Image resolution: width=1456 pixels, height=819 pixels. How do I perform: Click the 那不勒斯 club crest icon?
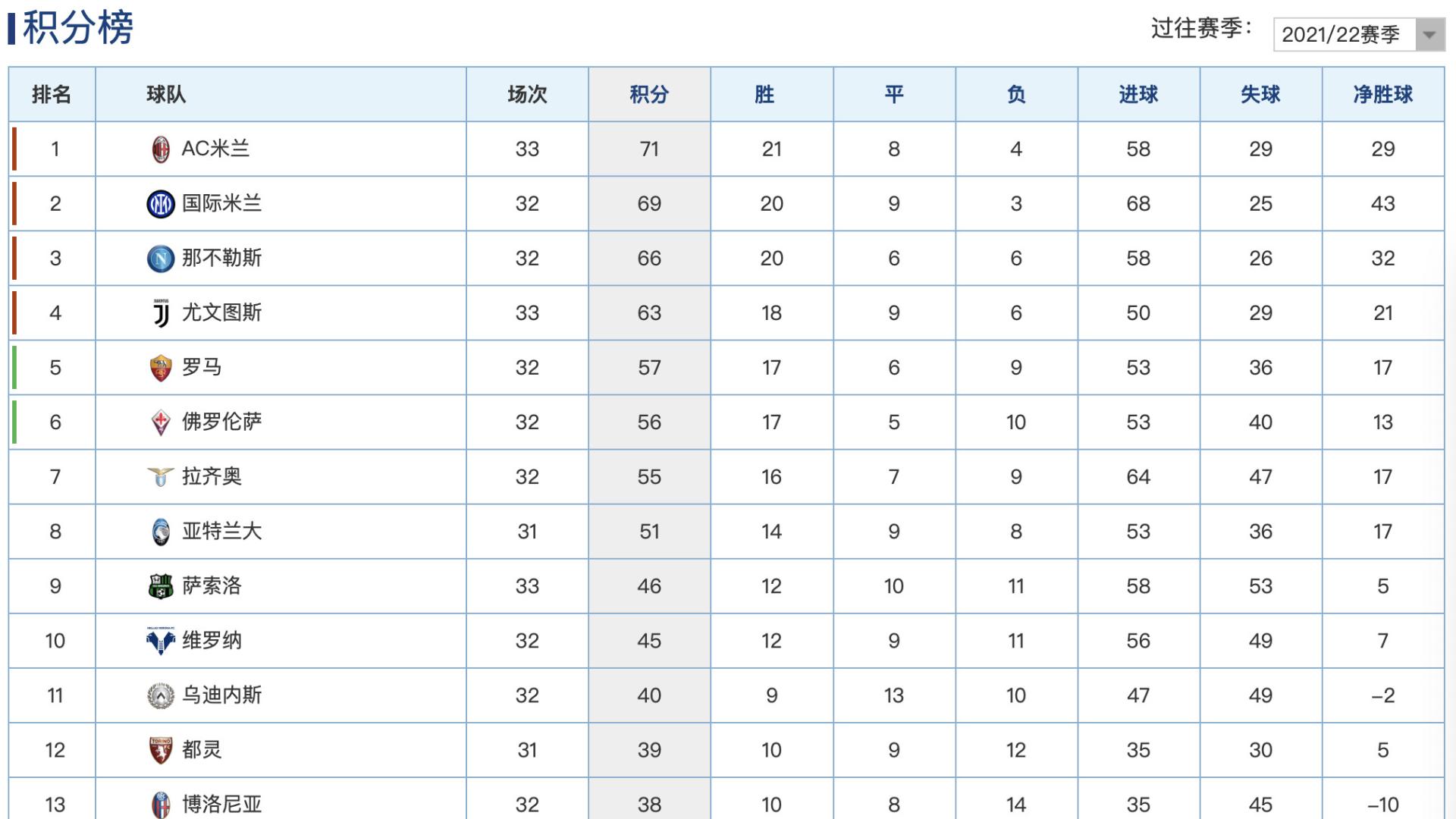(x=161, y=259)
